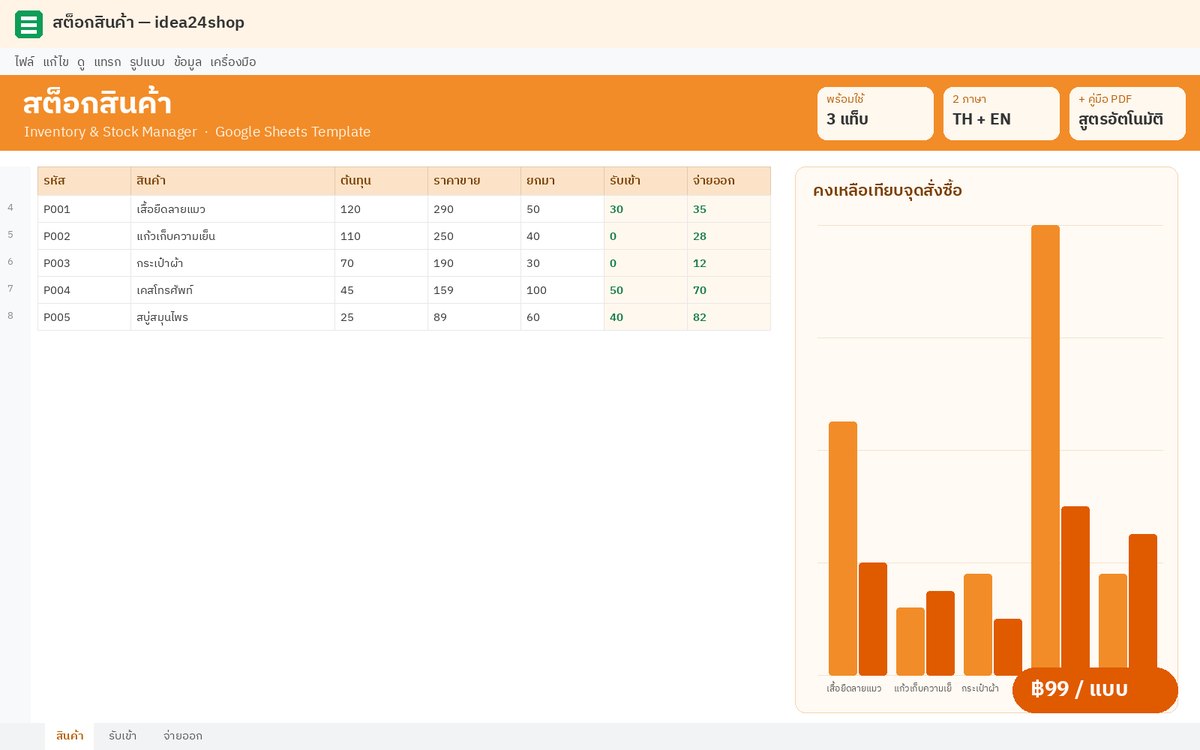Click the light orange bar above แก้วเก็บความเย็น
This screenshot has height=750, width=1200.
(910, 641)
